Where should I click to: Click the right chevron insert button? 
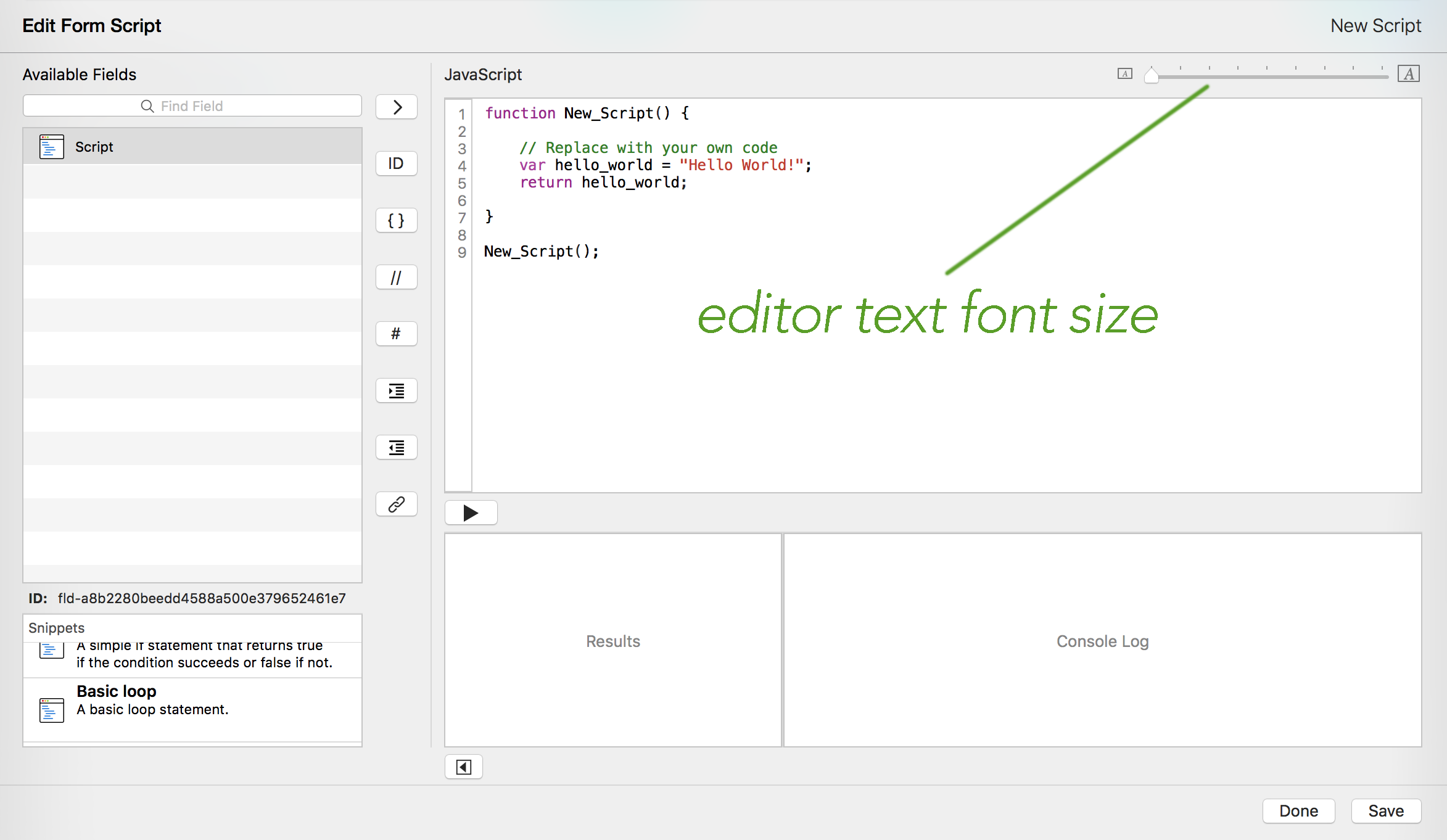(x=396, y=107)
